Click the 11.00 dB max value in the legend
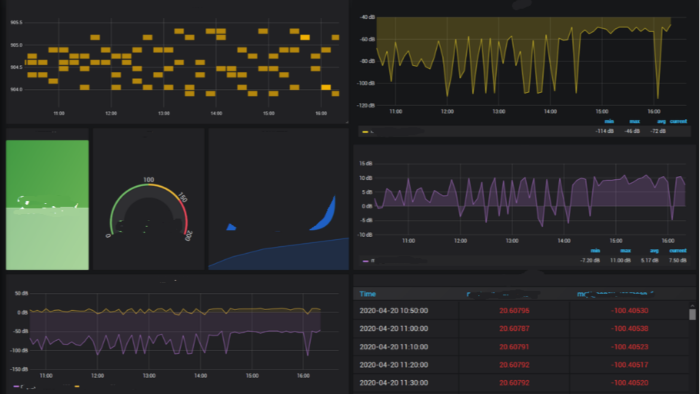Viewport: 700px width, 394px height. (620, 261)
